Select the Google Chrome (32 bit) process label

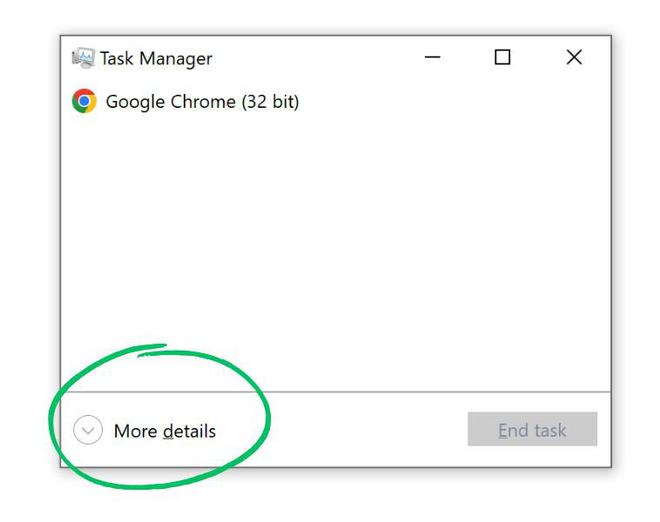pos(201,101)
